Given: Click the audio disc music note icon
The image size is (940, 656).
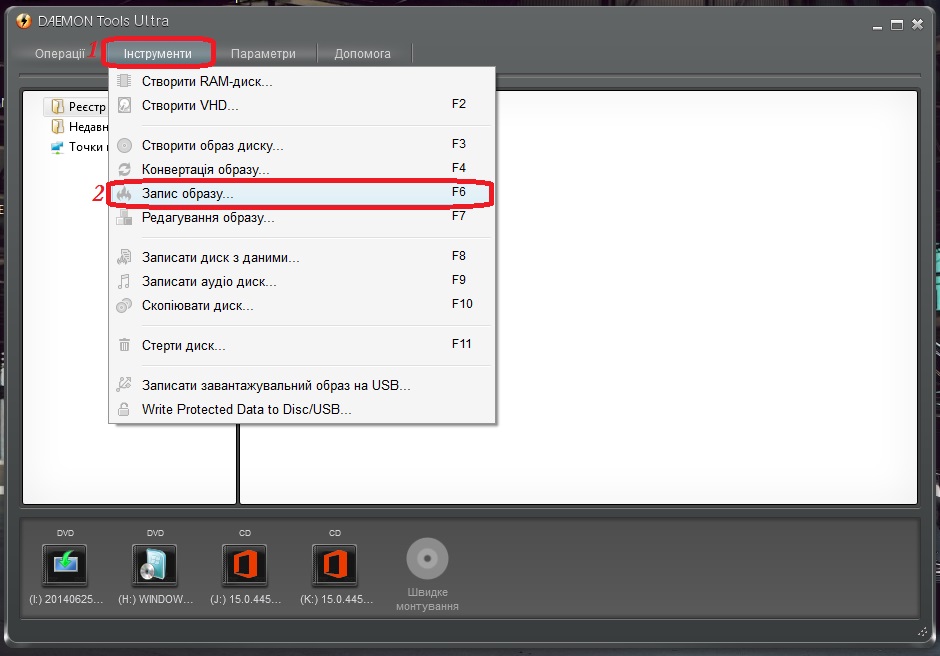Looking at the screenshot, I should (x=124, y=281).
